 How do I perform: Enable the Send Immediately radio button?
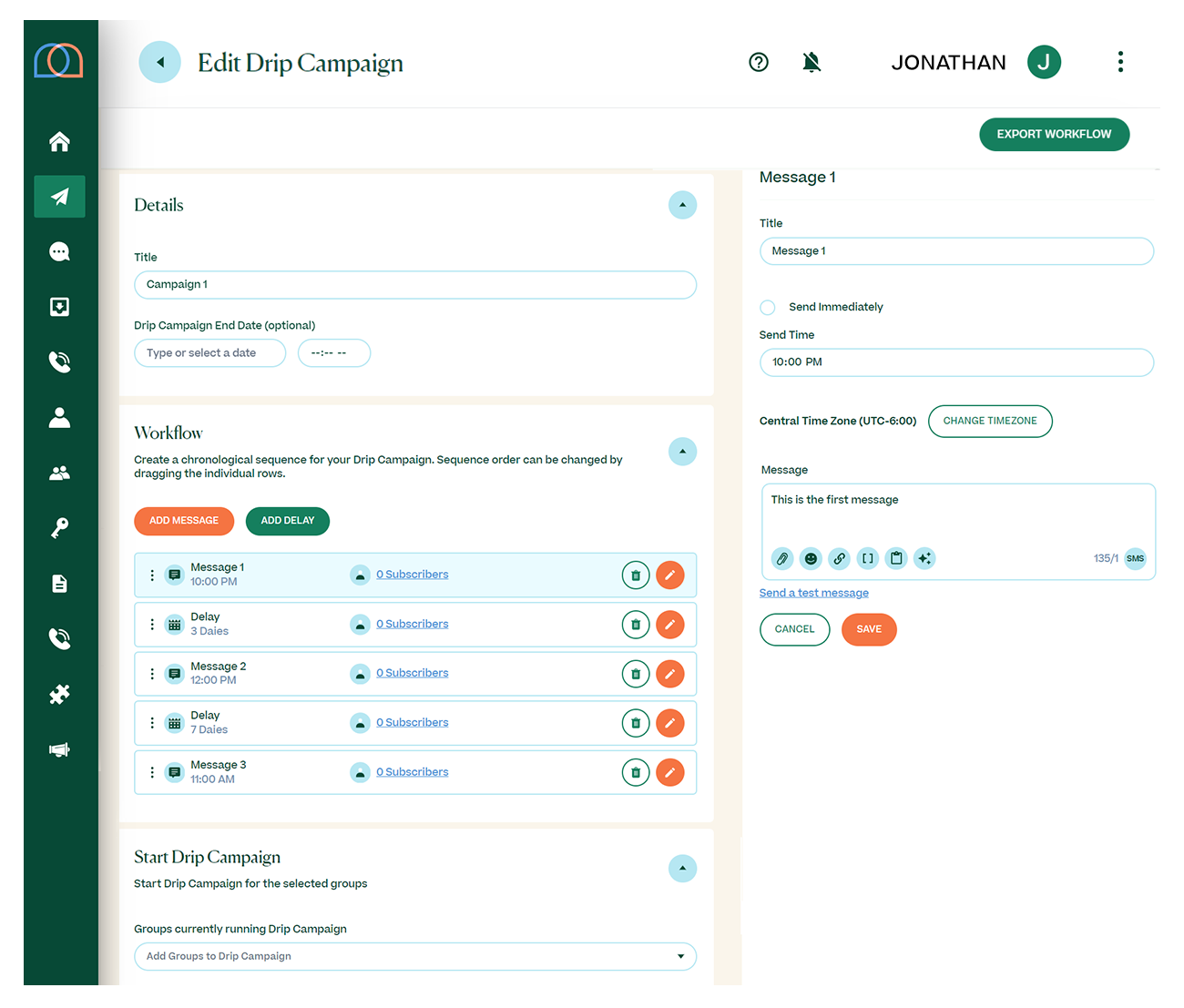768,308
